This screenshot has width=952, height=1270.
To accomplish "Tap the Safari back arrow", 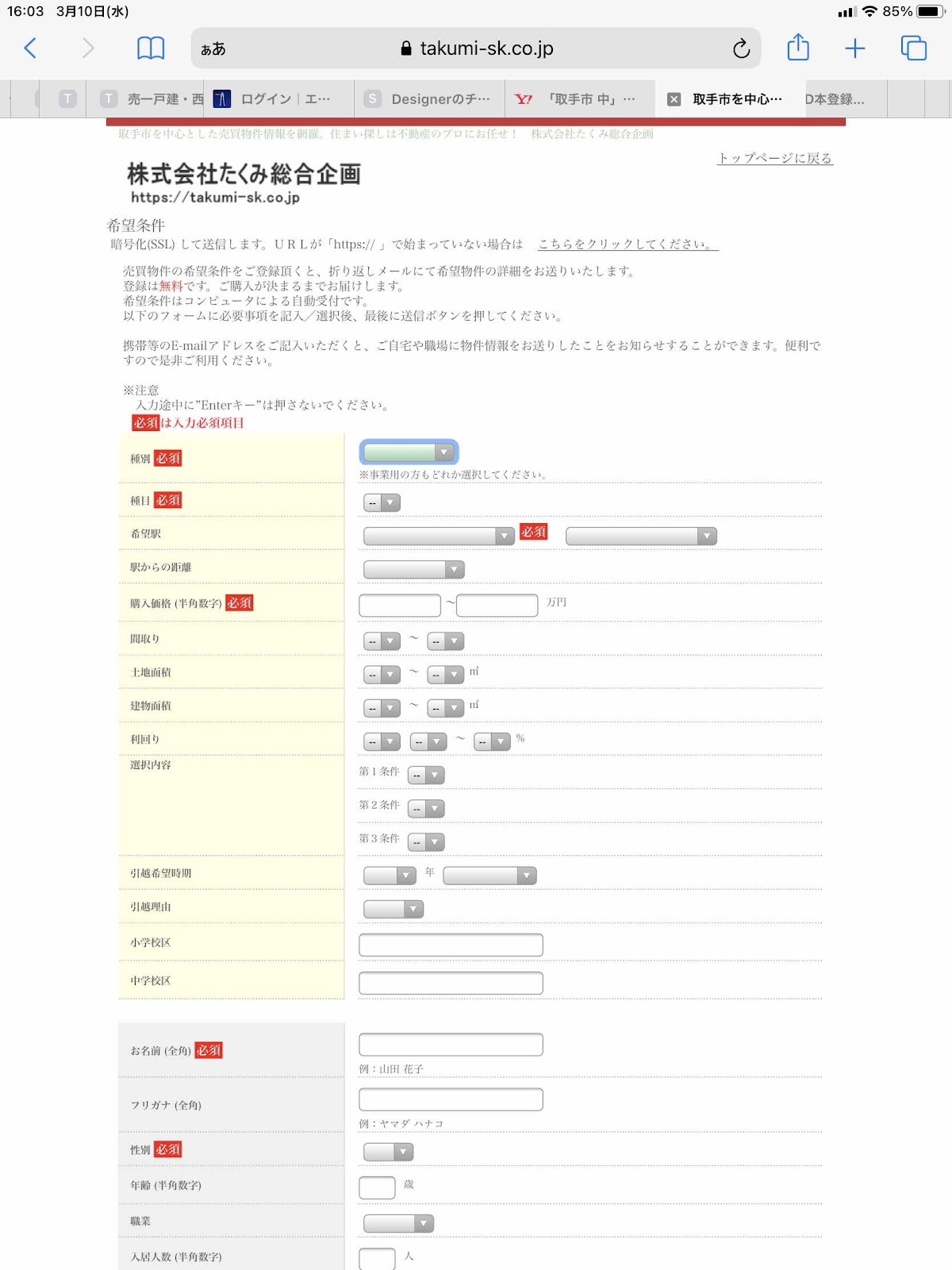I will coord(30,48).
